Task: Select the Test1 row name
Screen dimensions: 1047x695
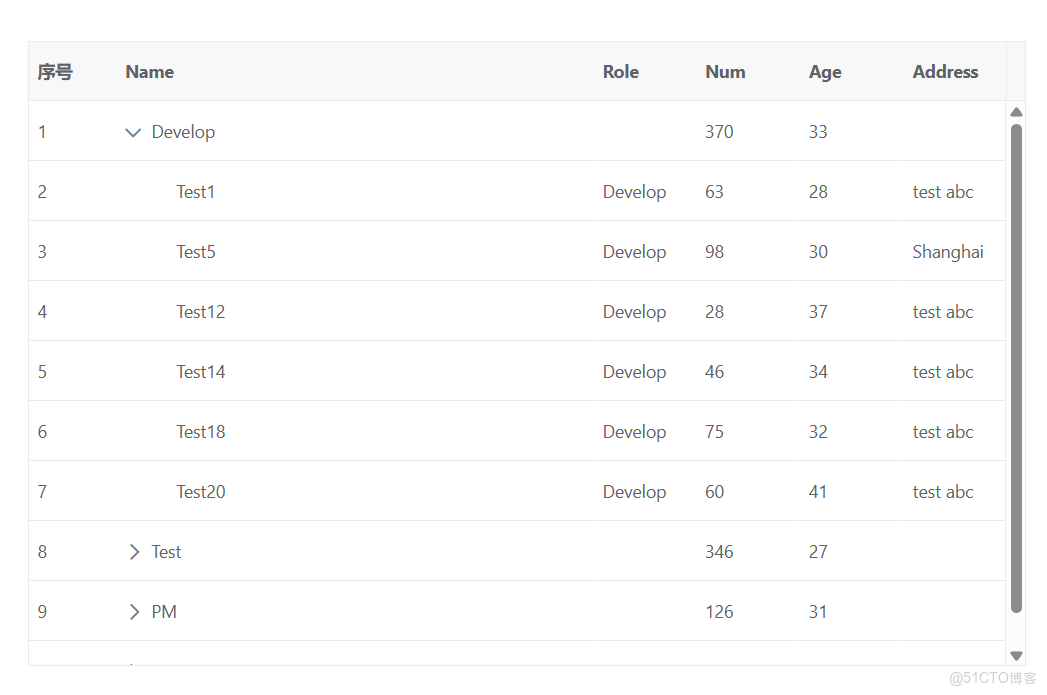Action: (x=196, y=192)
